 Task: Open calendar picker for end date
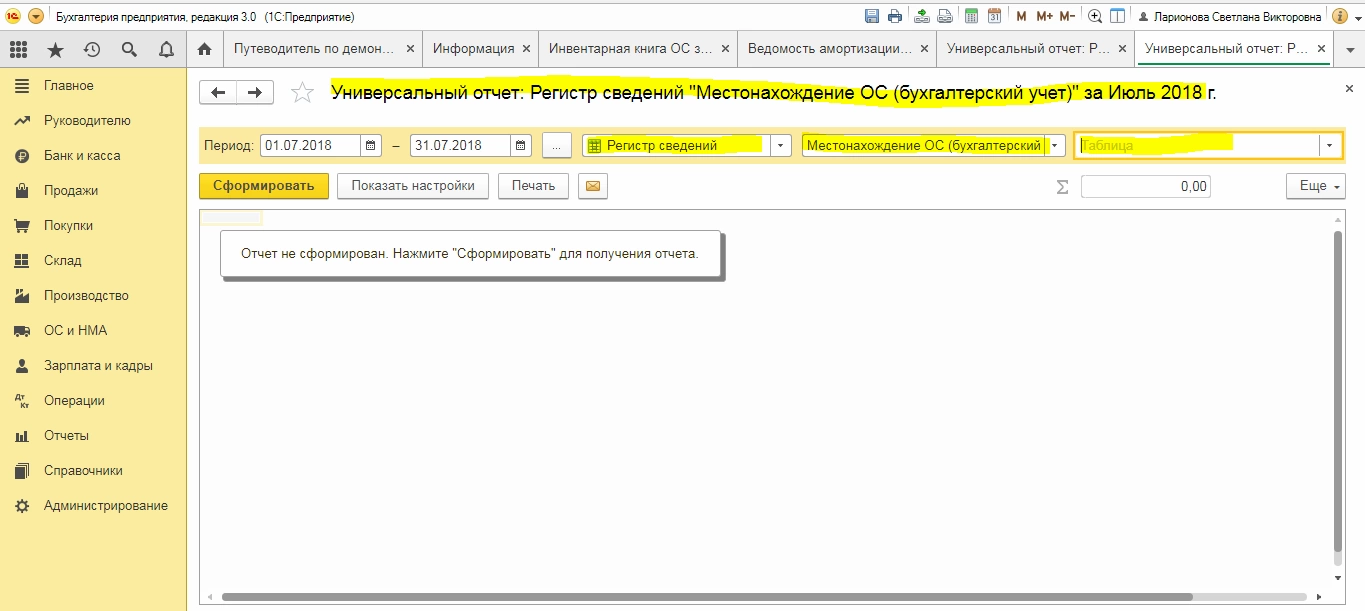pos(521,145)
